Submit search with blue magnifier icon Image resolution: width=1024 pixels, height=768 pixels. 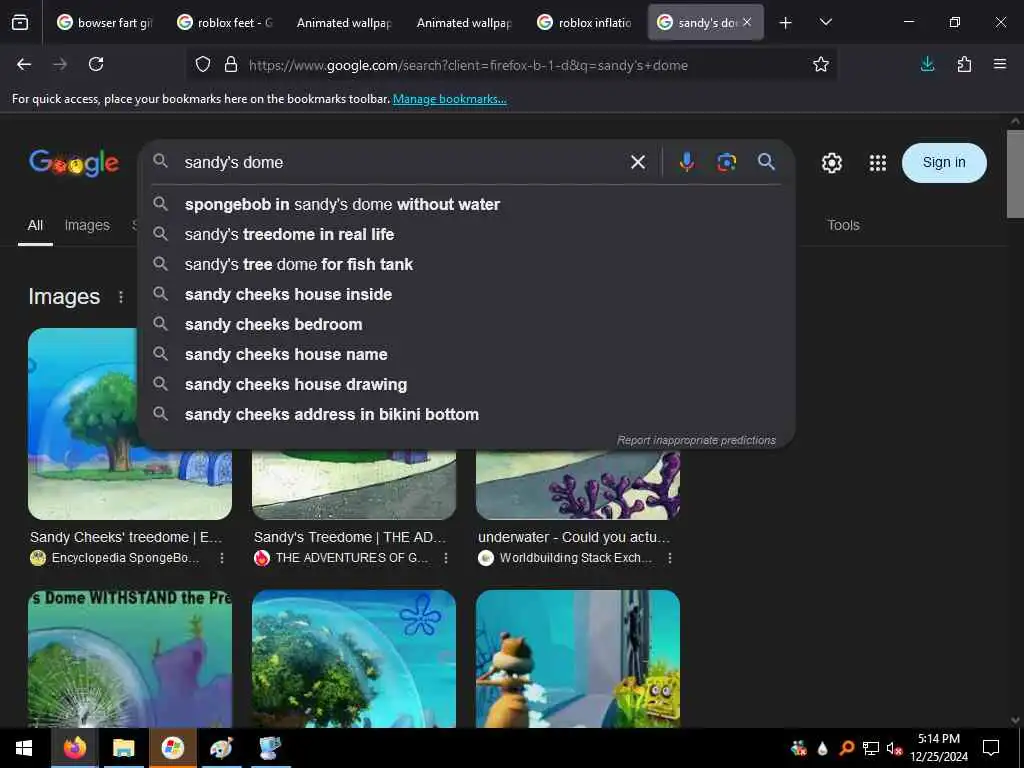(x=767, y=162)
